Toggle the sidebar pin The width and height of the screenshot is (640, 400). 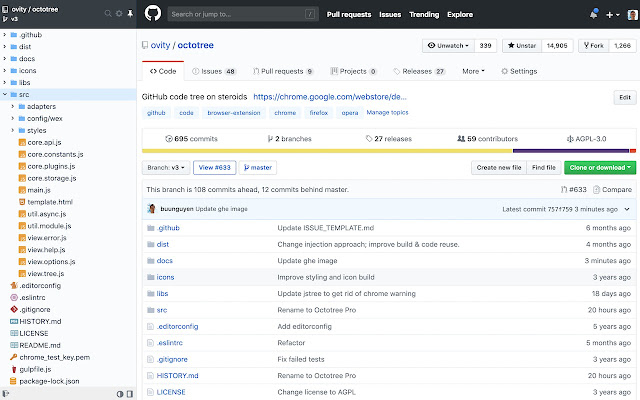[132, 14]
